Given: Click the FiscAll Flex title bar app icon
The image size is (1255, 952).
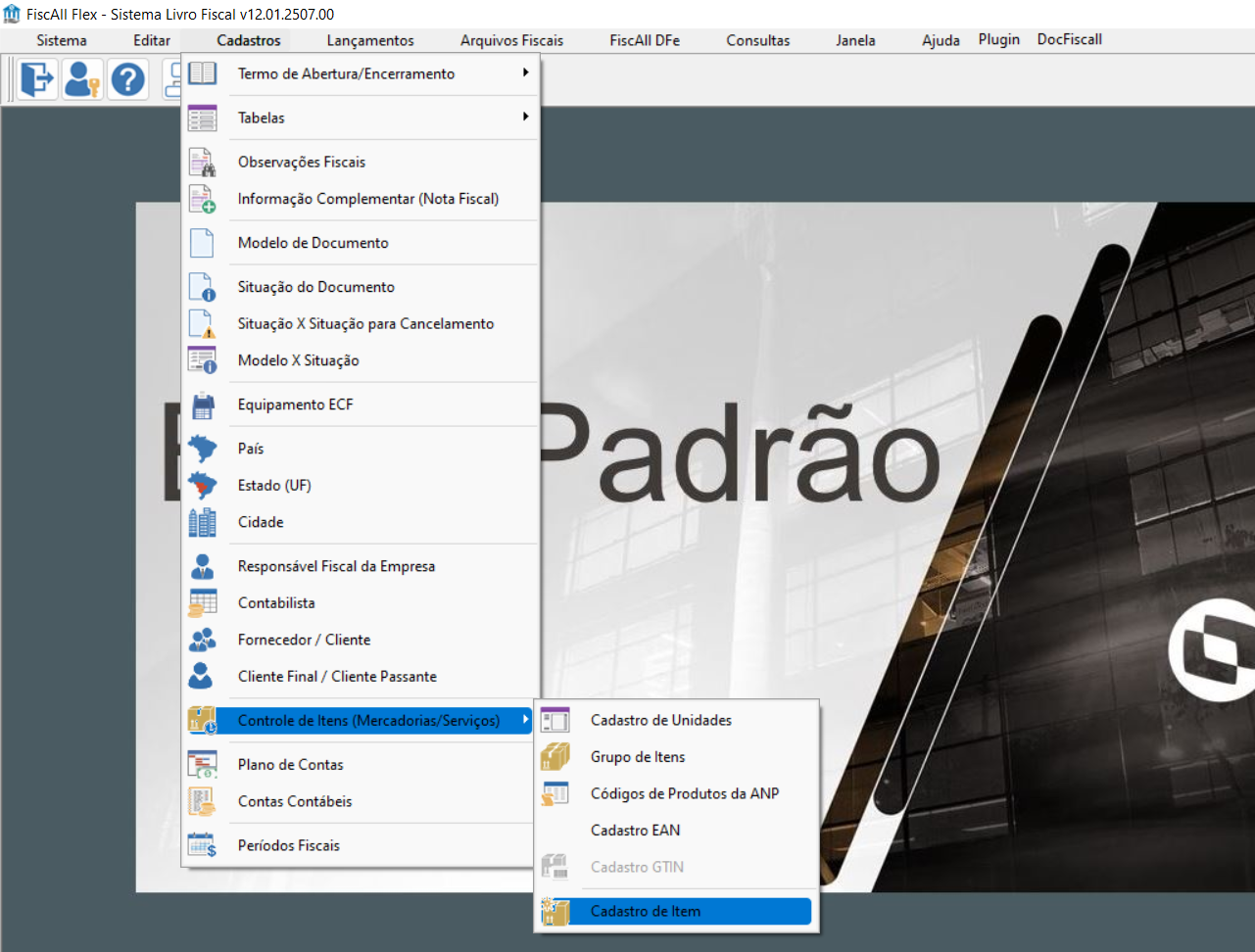Looking at the screenshot, I should point(12,14).
